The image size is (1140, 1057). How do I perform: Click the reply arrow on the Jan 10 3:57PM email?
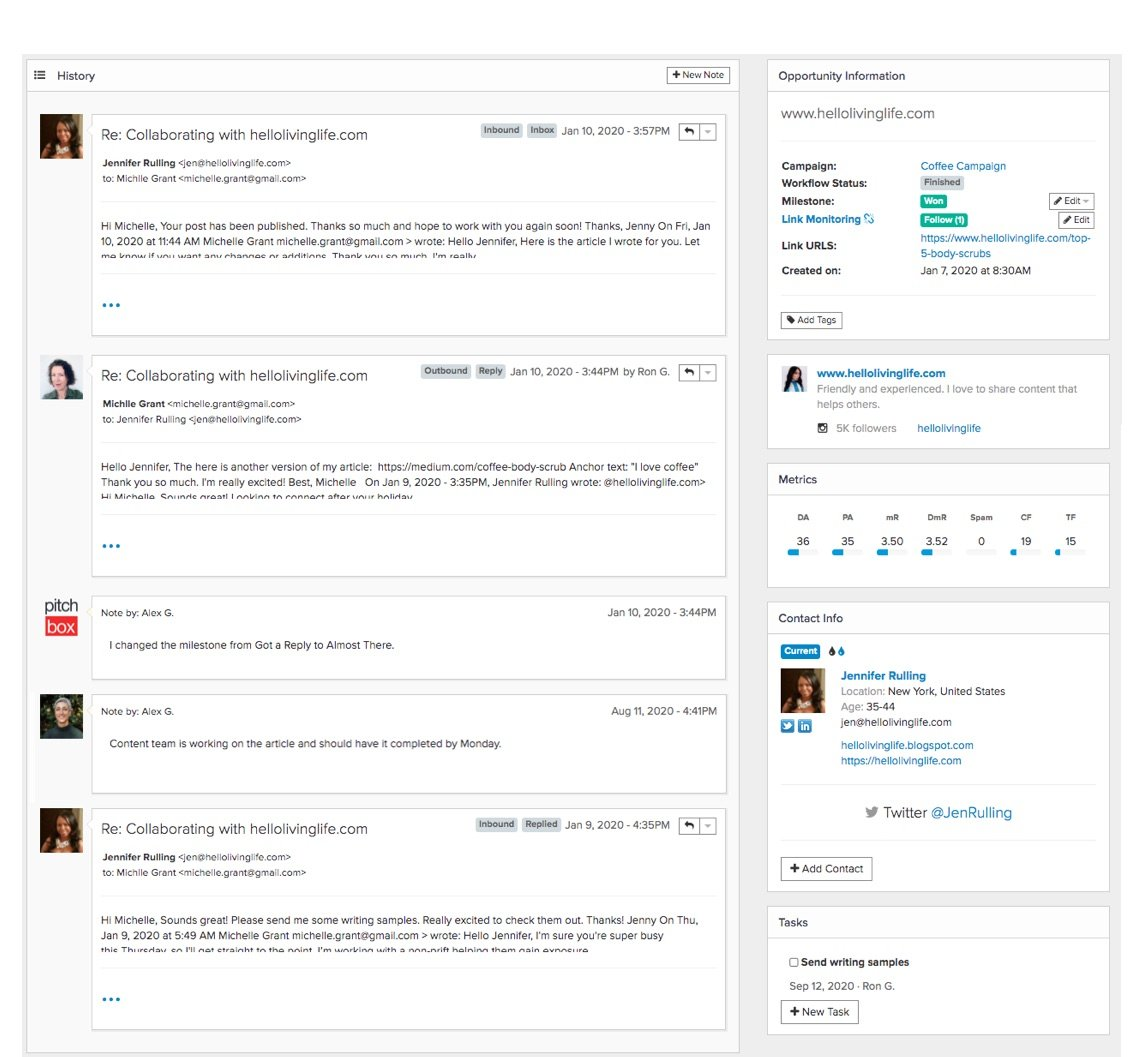point(689,132)
